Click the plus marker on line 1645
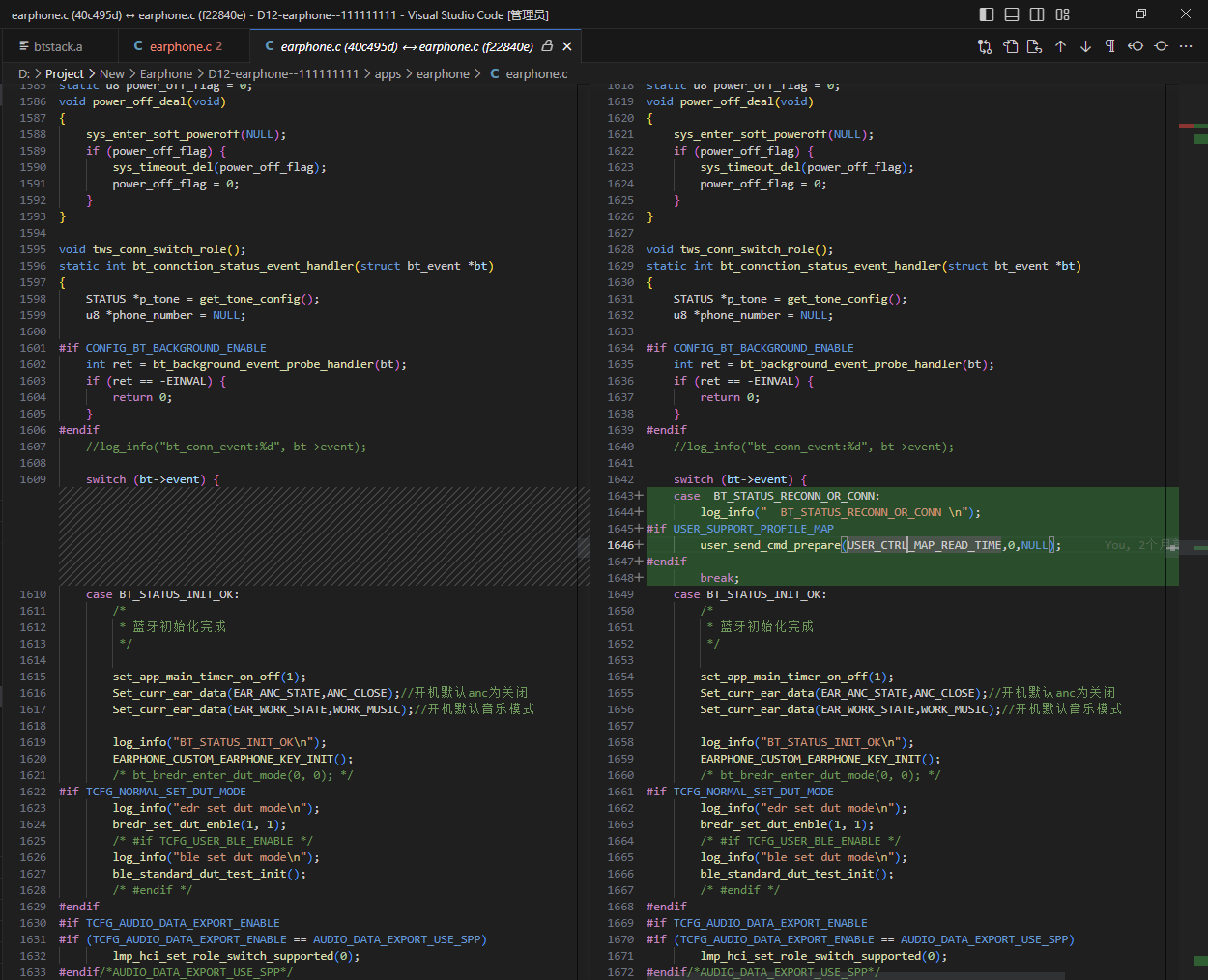Screen dimensions: 1208x980 click(x=639, y=529)
